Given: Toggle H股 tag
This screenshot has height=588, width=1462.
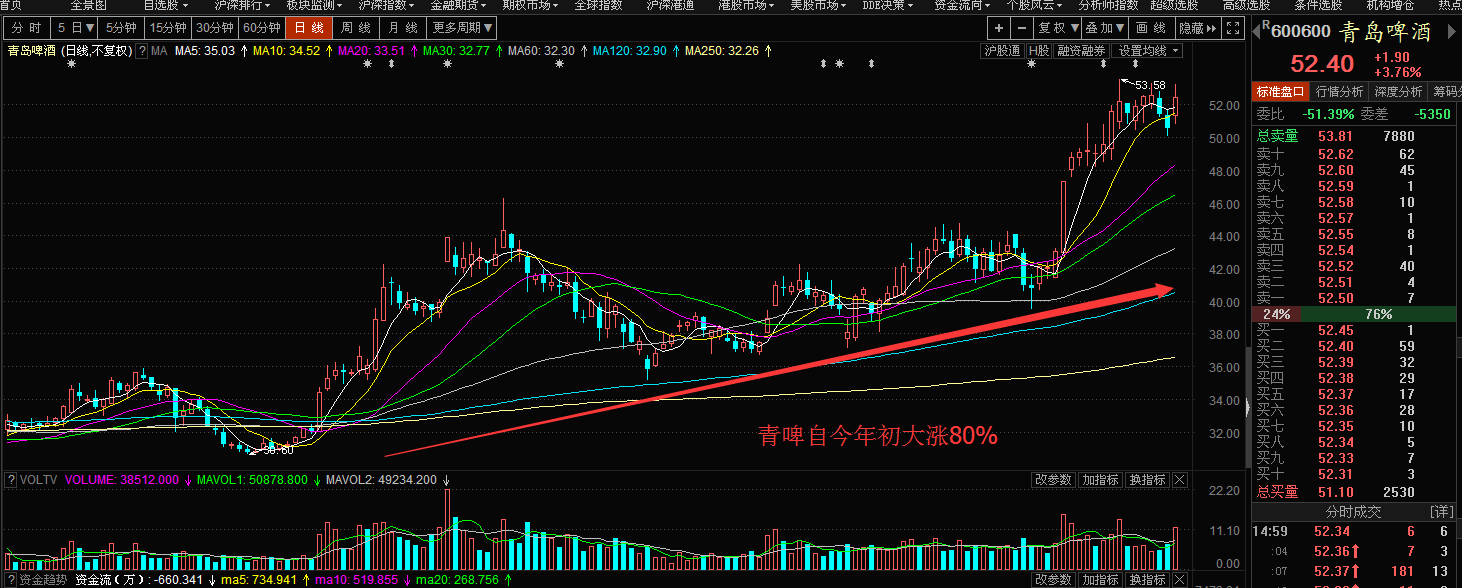Looking at the screenshot, I should click(x=1039, y=50).
